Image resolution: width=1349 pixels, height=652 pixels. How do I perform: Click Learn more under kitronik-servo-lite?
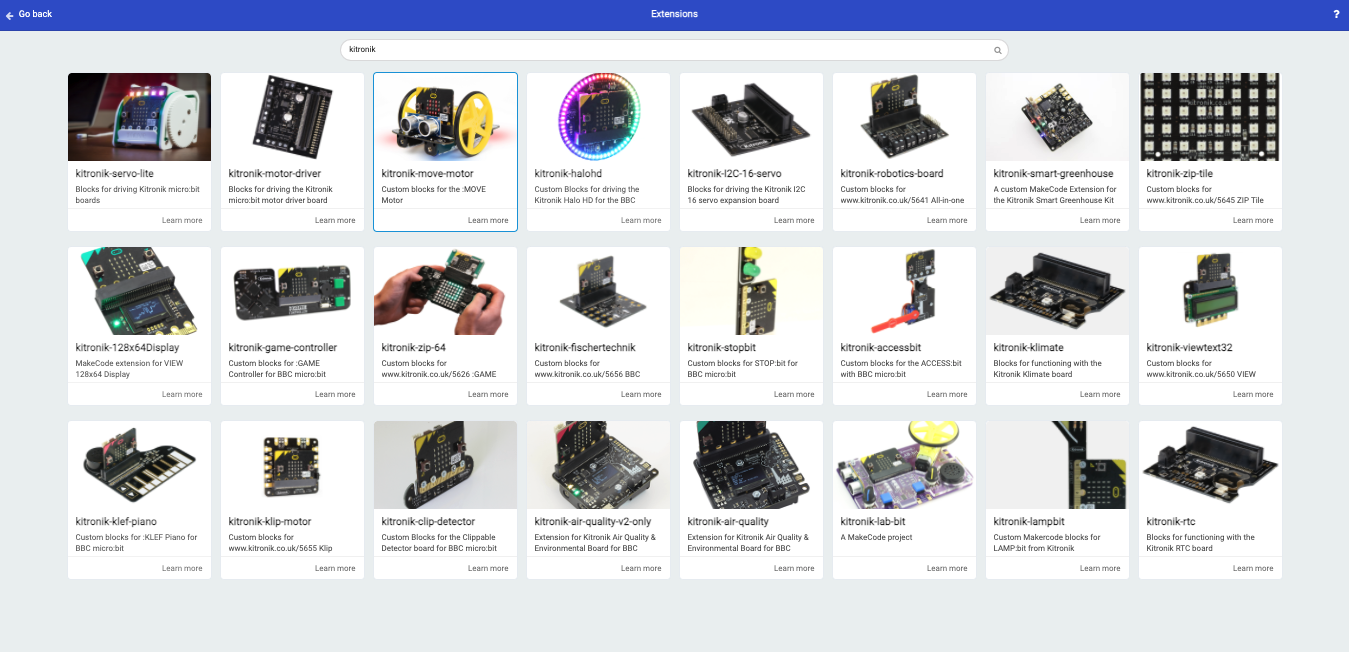click(182, 220)
